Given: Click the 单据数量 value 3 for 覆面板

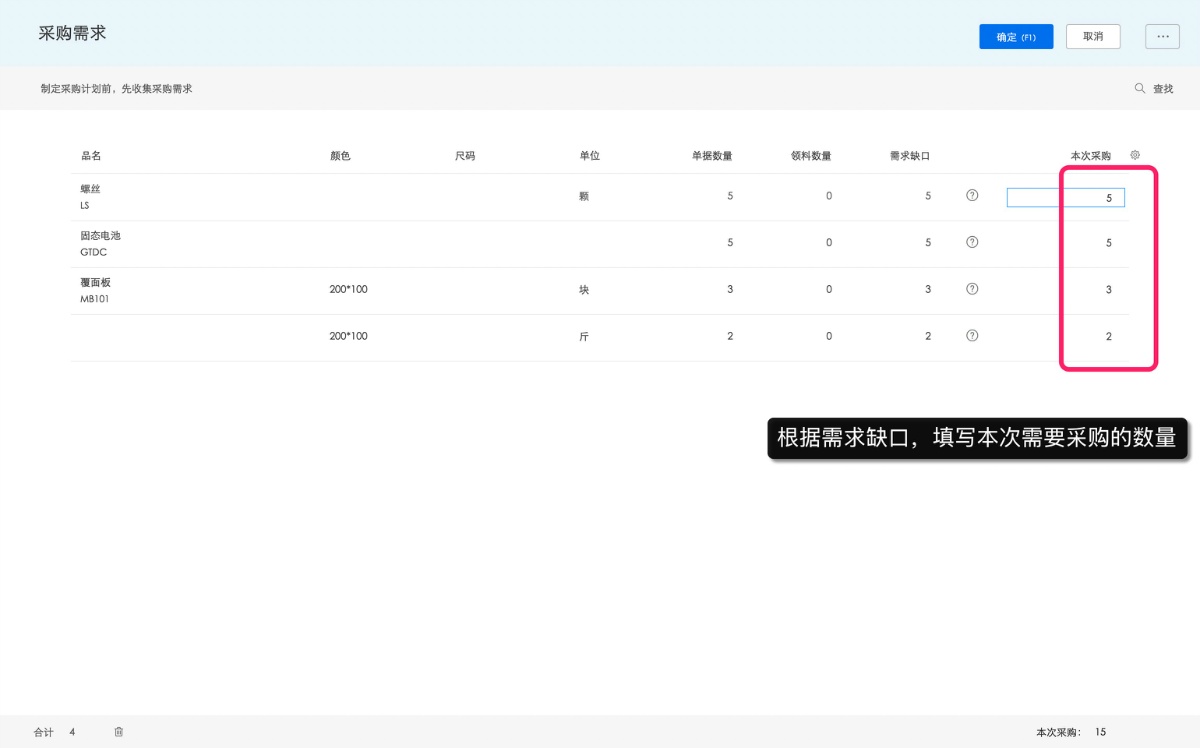Looking at the screenshot, I should [x=730, y=290].
